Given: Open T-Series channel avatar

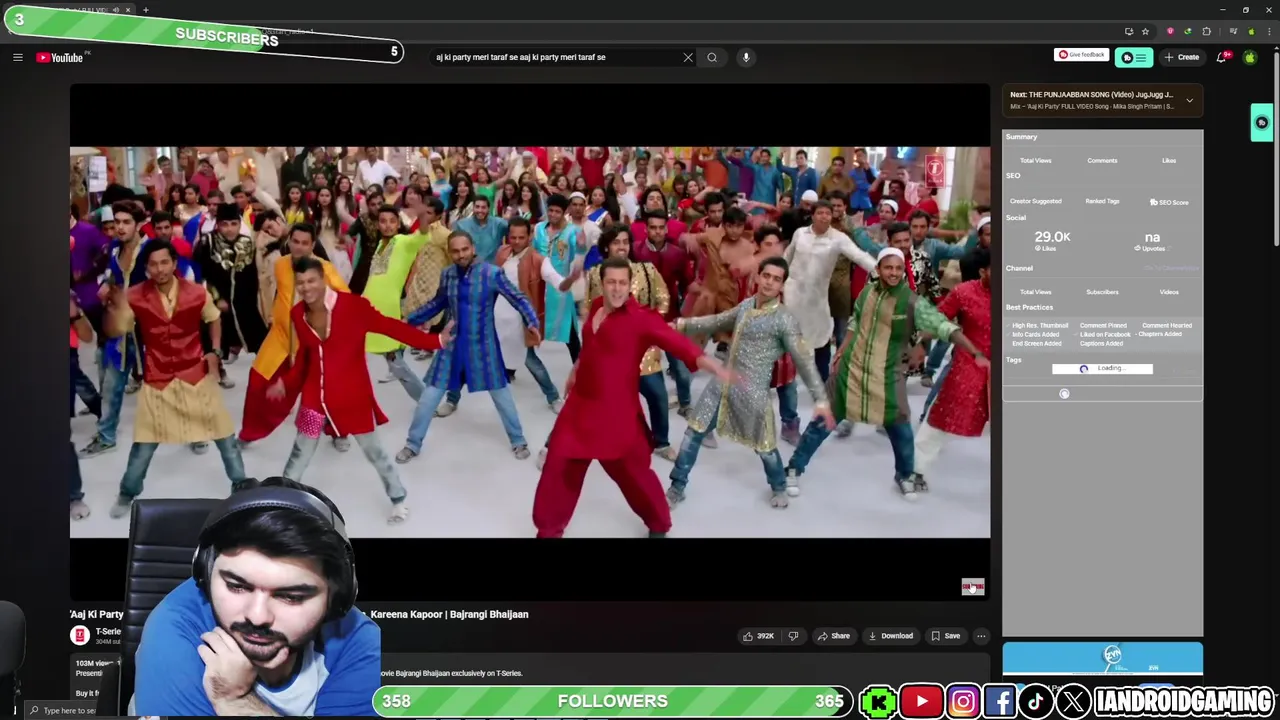Looking at the screenshot, I should point(79,634).
